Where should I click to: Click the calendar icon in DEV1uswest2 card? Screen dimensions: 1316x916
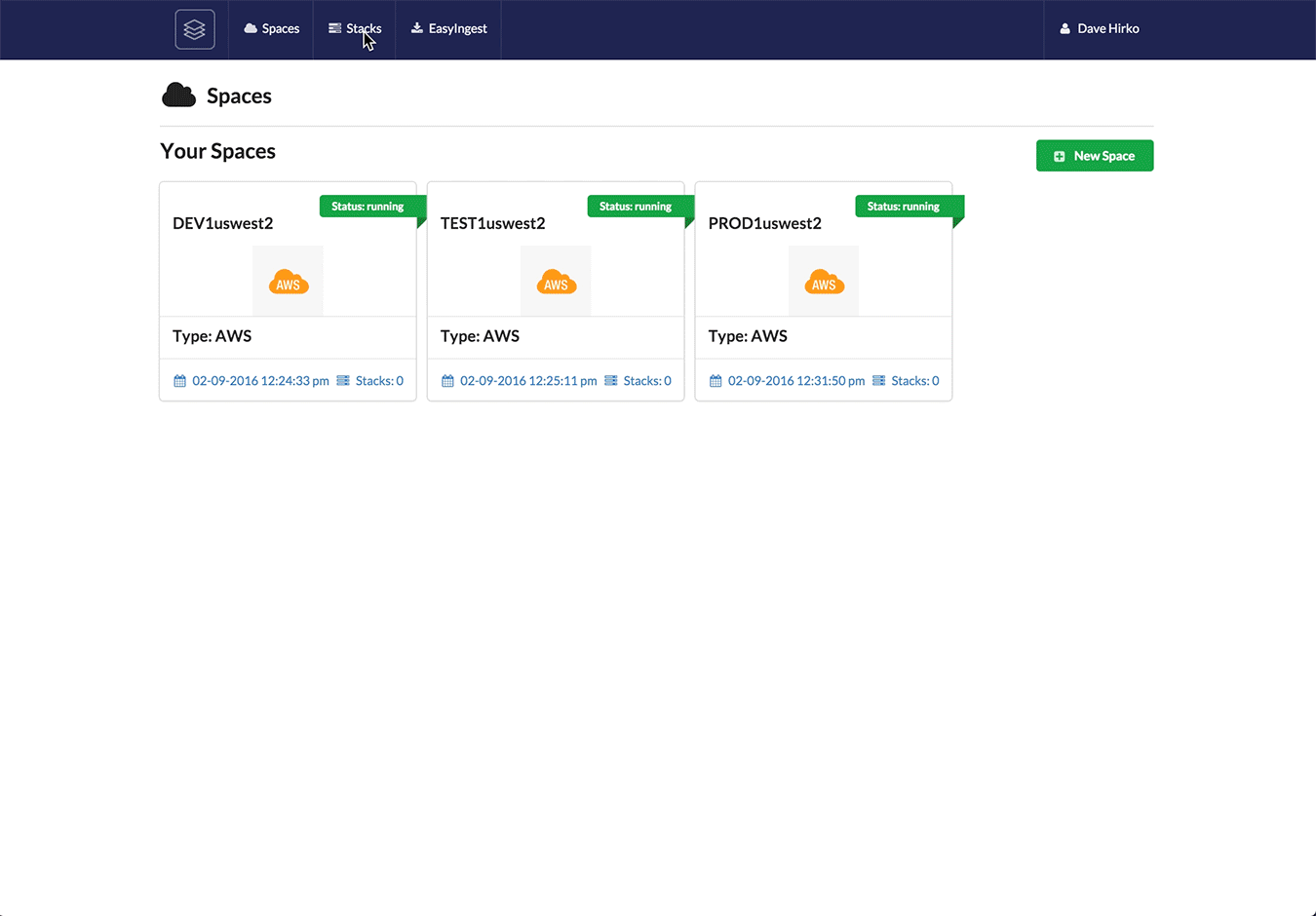pos(179,381)
